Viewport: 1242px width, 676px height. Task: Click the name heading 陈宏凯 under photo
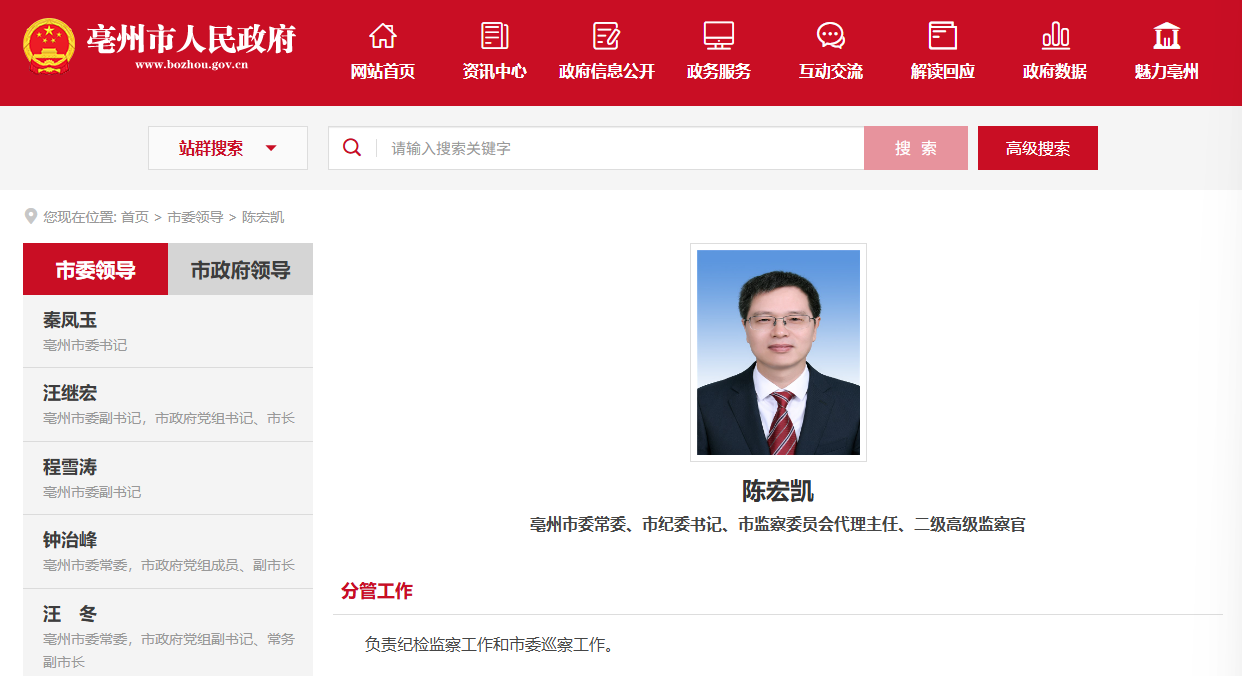click(778, 491)
